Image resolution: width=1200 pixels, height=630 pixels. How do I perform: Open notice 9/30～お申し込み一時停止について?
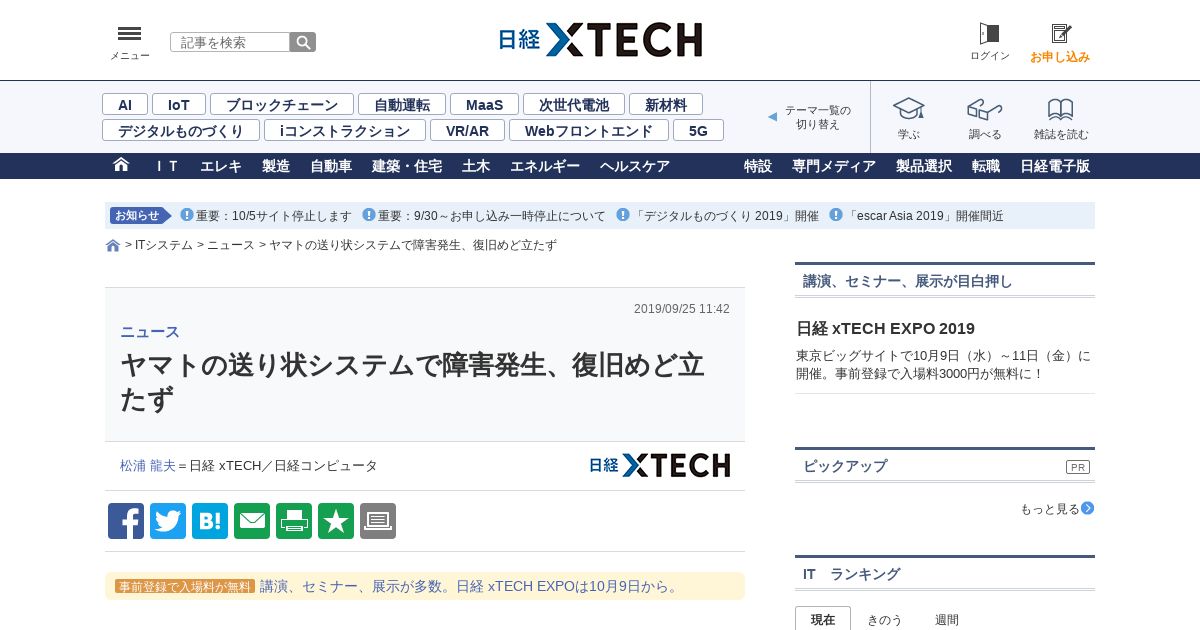(491, 216)
